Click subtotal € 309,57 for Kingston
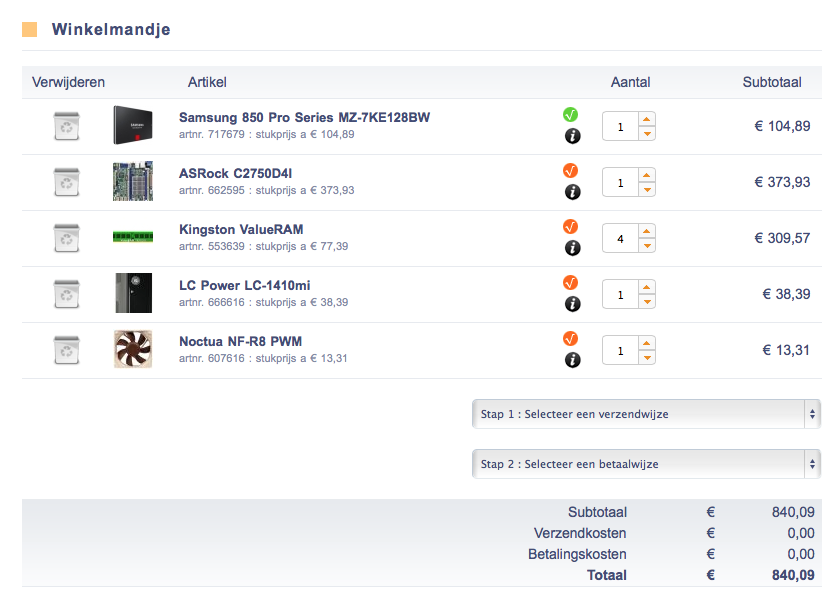Screen dimensions: 832x599 (x=783, y=238)
